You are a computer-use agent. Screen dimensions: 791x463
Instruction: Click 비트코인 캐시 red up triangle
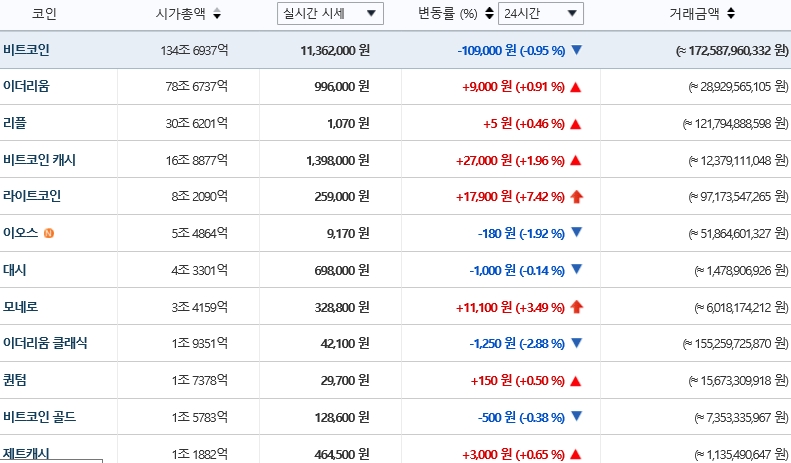coord(576,161)
